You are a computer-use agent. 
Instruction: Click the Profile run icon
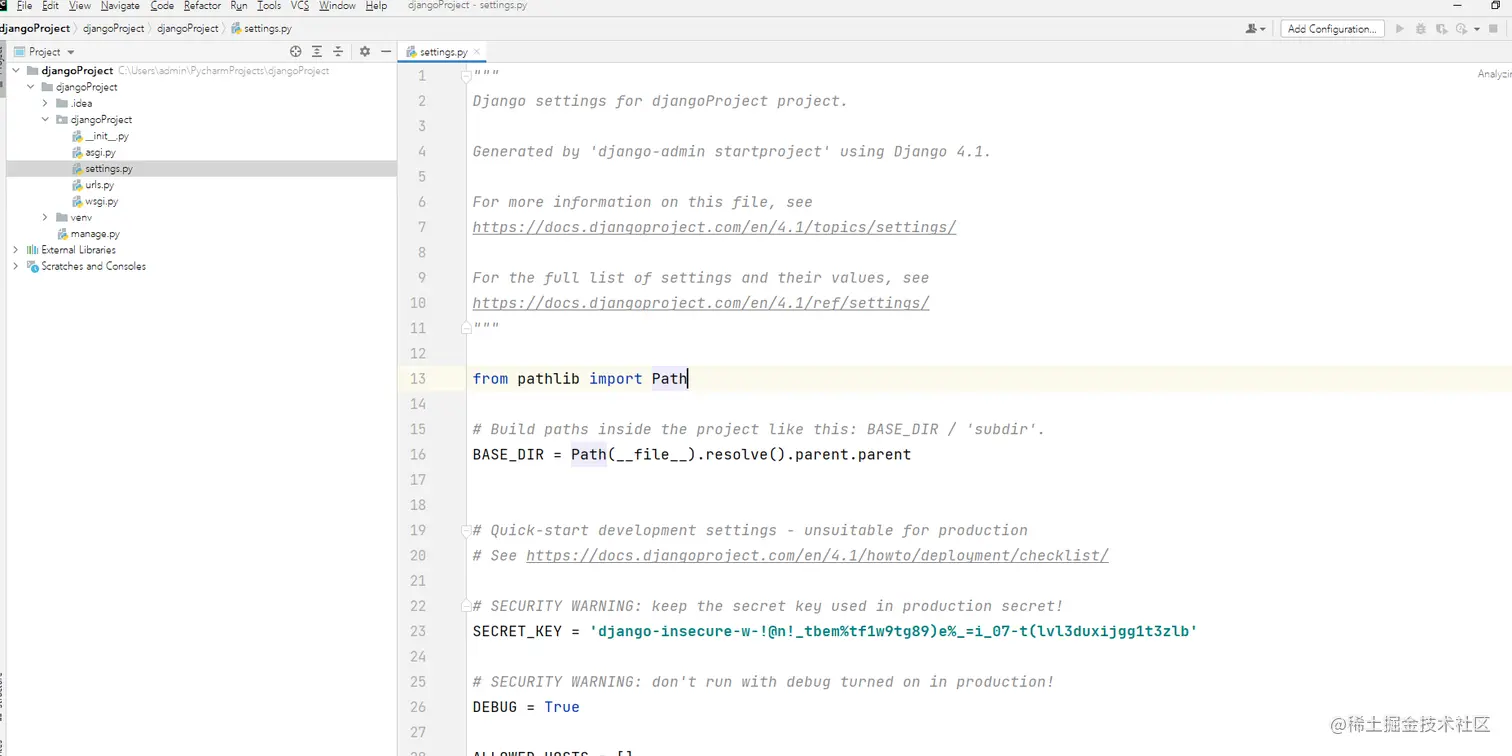tap(1461, 29)
